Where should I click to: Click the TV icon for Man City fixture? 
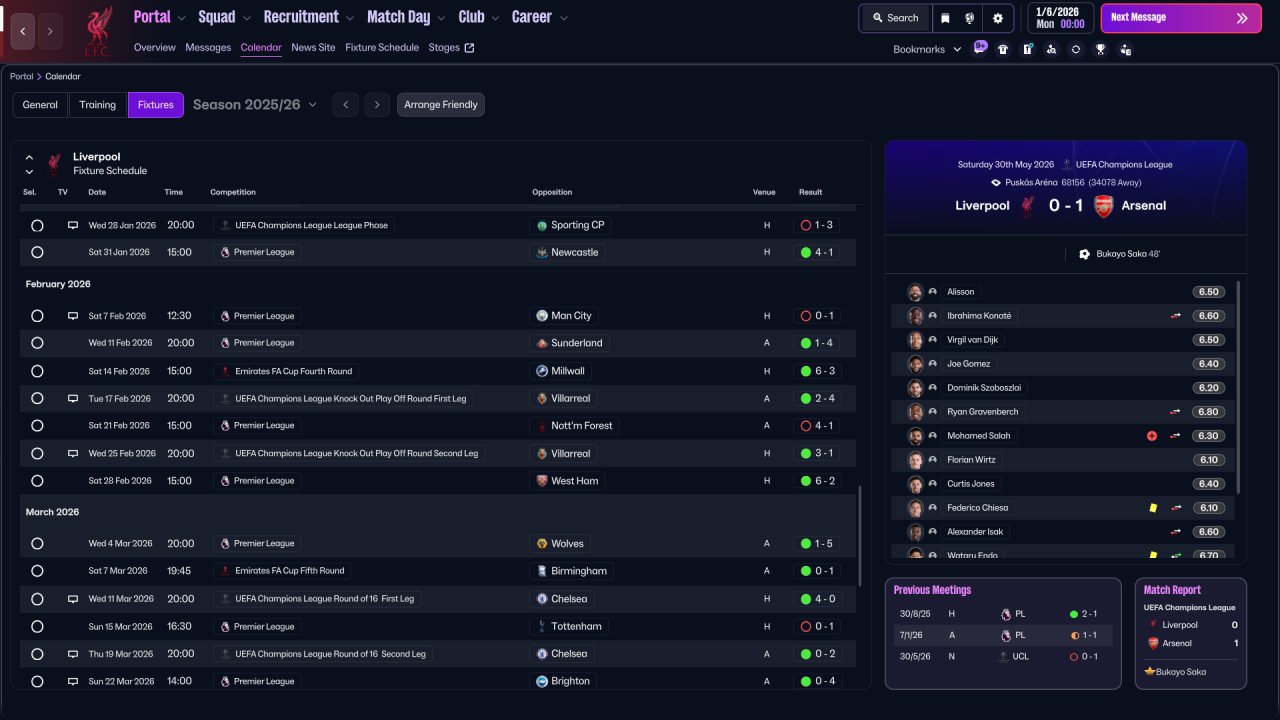[x=73, y=316]
